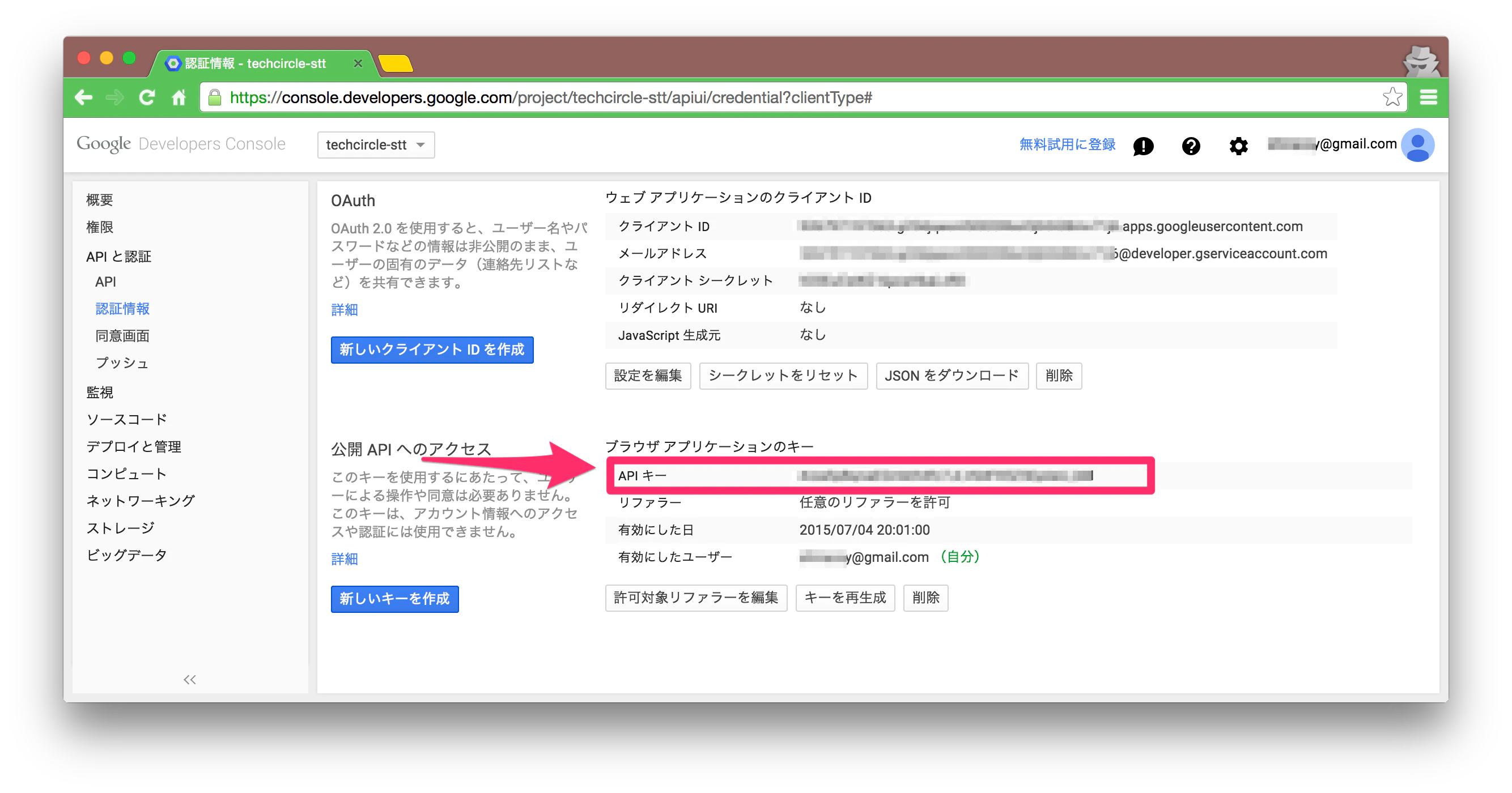Open the browser home page icon
1512x793 pixels.
[179, 97]
